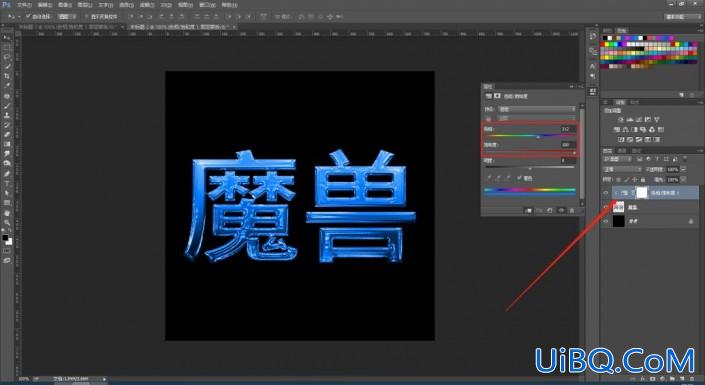Hide the Hue/Saturation adjustment layer
This screenshot has width=705, height=385.
click(606, 193)
